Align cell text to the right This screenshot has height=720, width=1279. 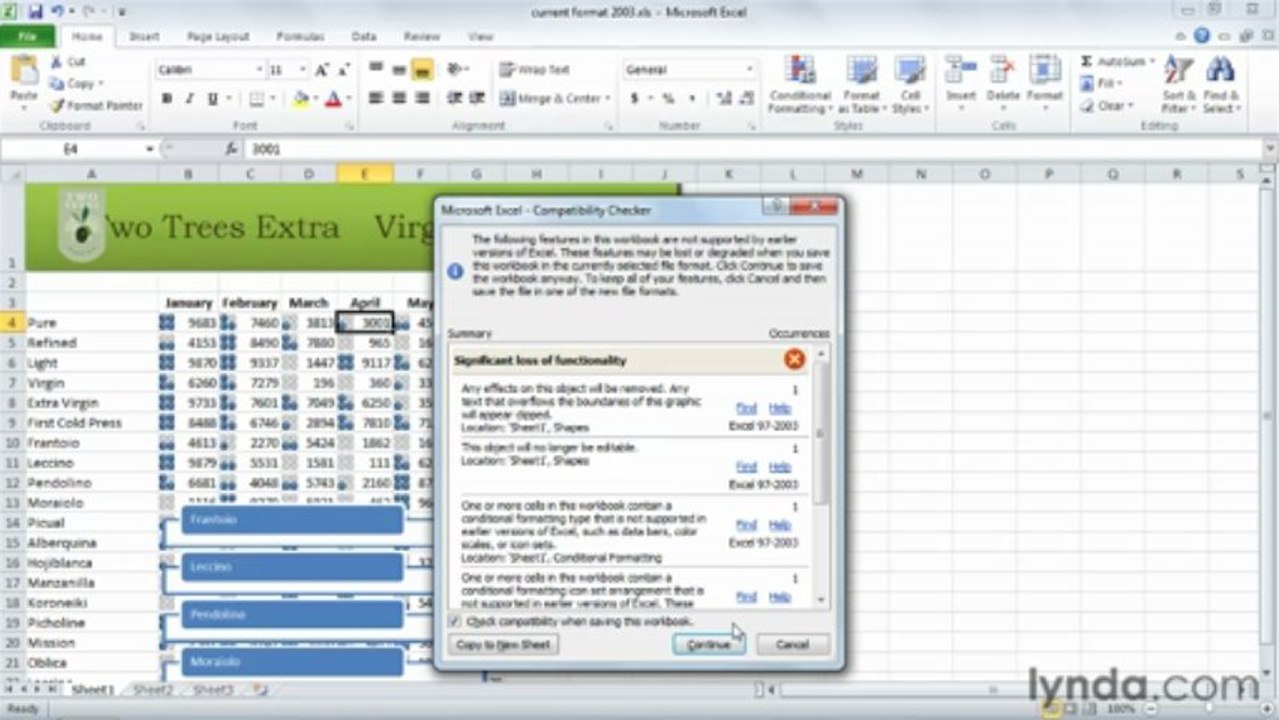point(422,98)
